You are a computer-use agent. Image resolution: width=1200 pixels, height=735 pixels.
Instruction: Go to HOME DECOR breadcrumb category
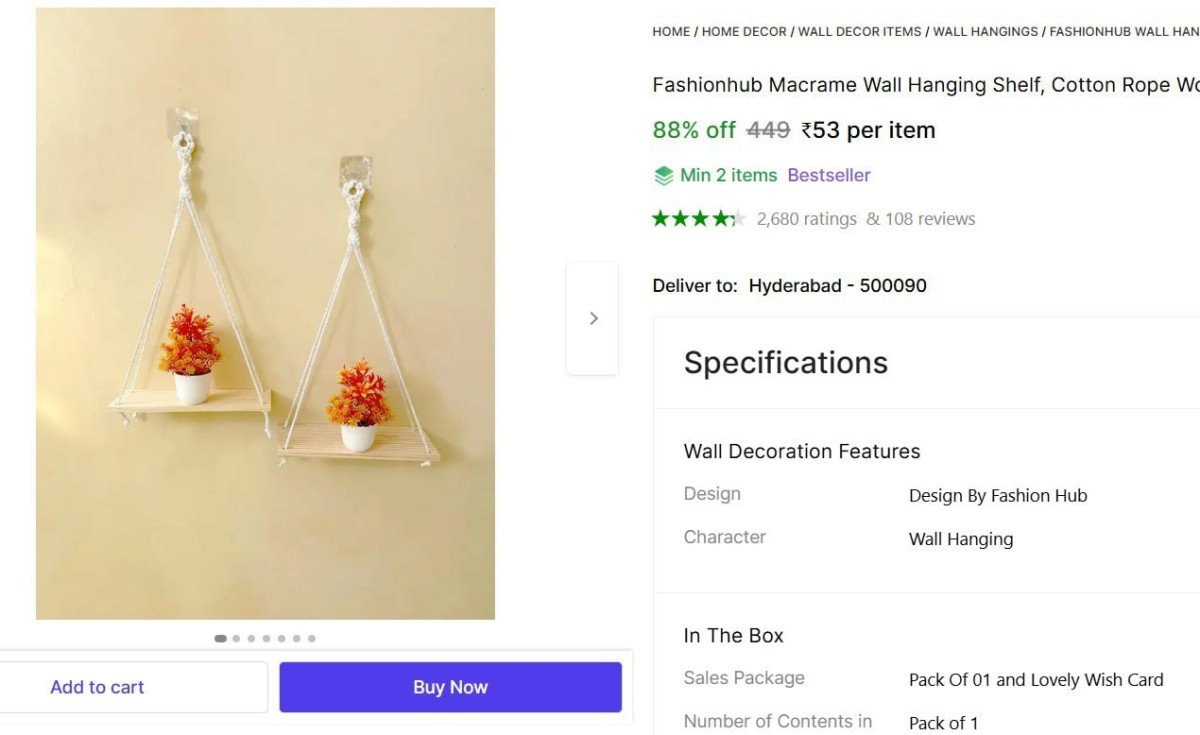coord(744,32)
